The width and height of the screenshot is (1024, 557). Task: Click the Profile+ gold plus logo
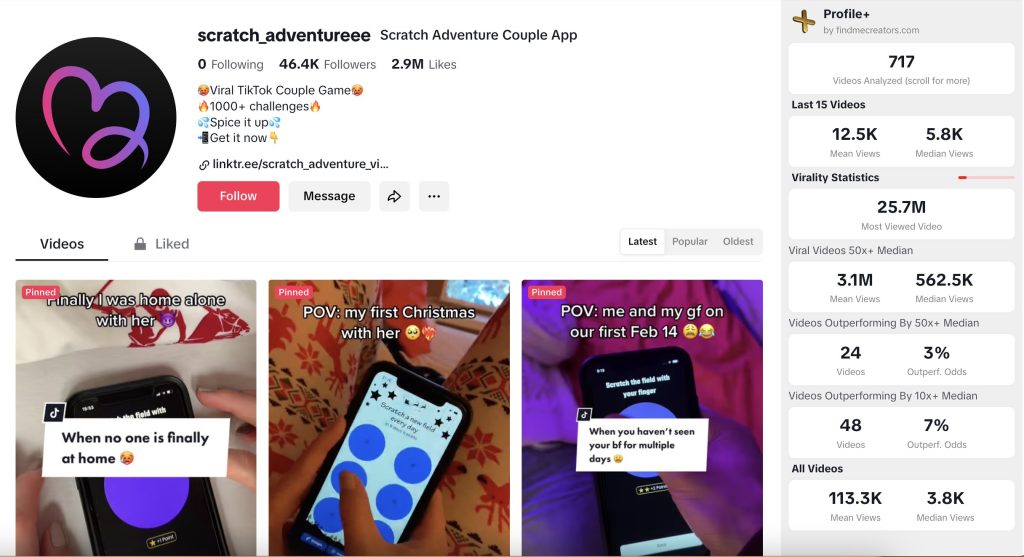(804, 21)
